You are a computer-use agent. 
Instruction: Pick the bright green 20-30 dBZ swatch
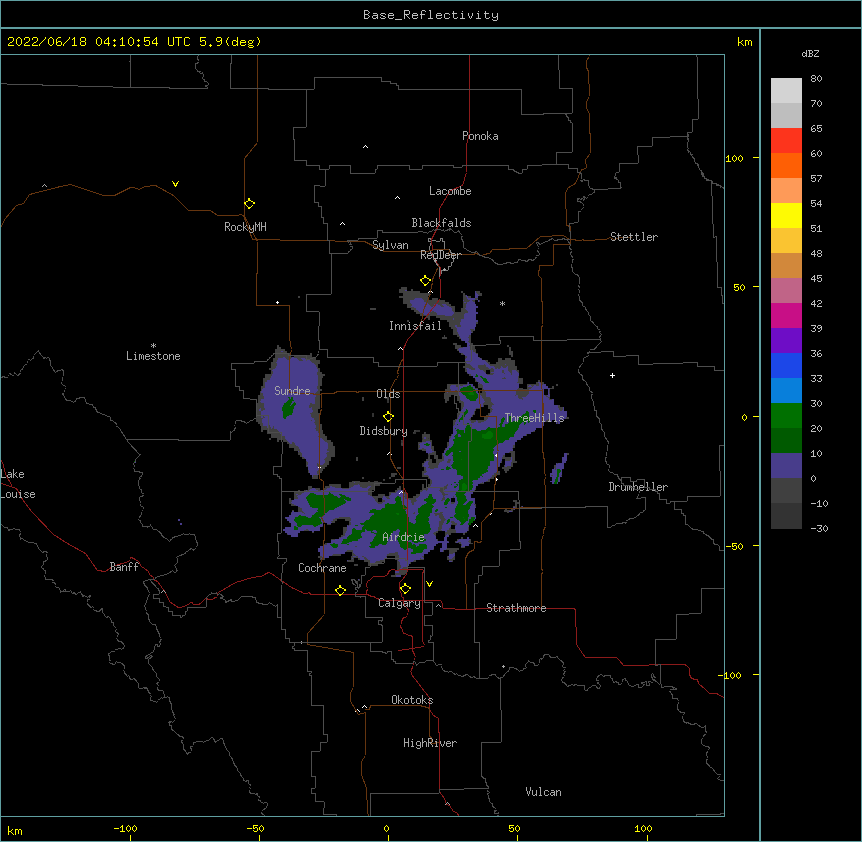tap(786, 416)
